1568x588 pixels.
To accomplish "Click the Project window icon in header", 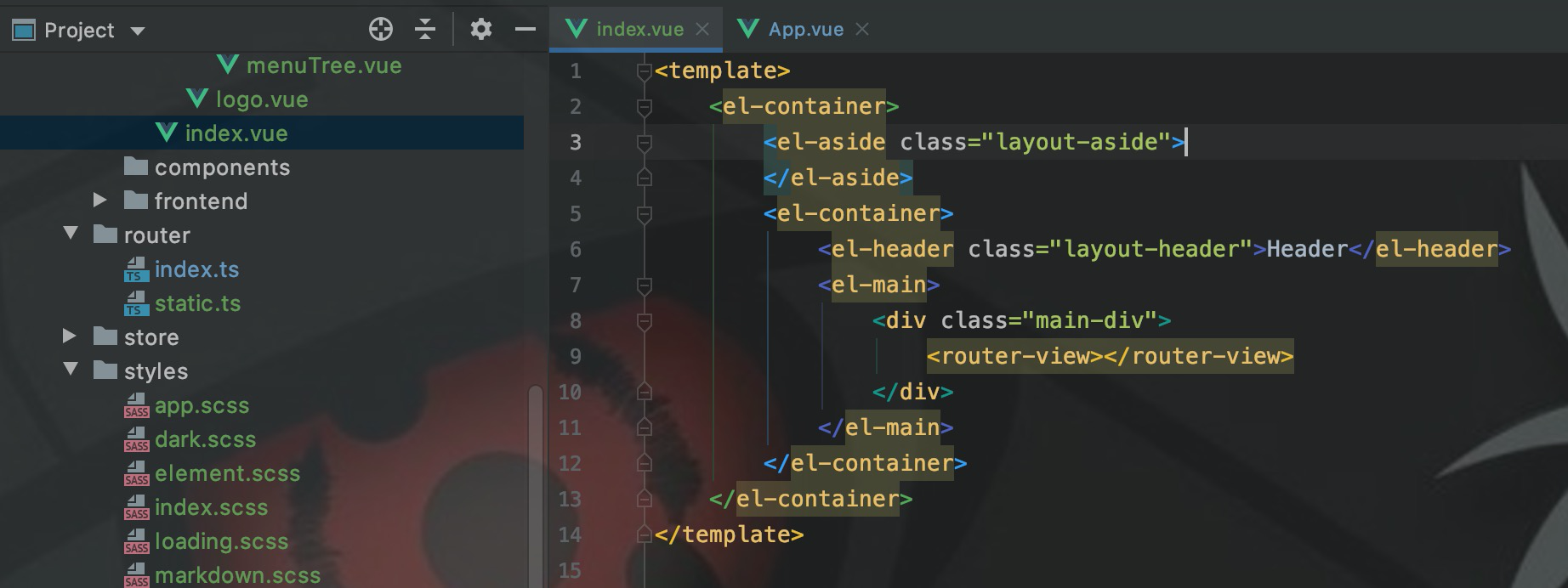I will click(24, 31).
